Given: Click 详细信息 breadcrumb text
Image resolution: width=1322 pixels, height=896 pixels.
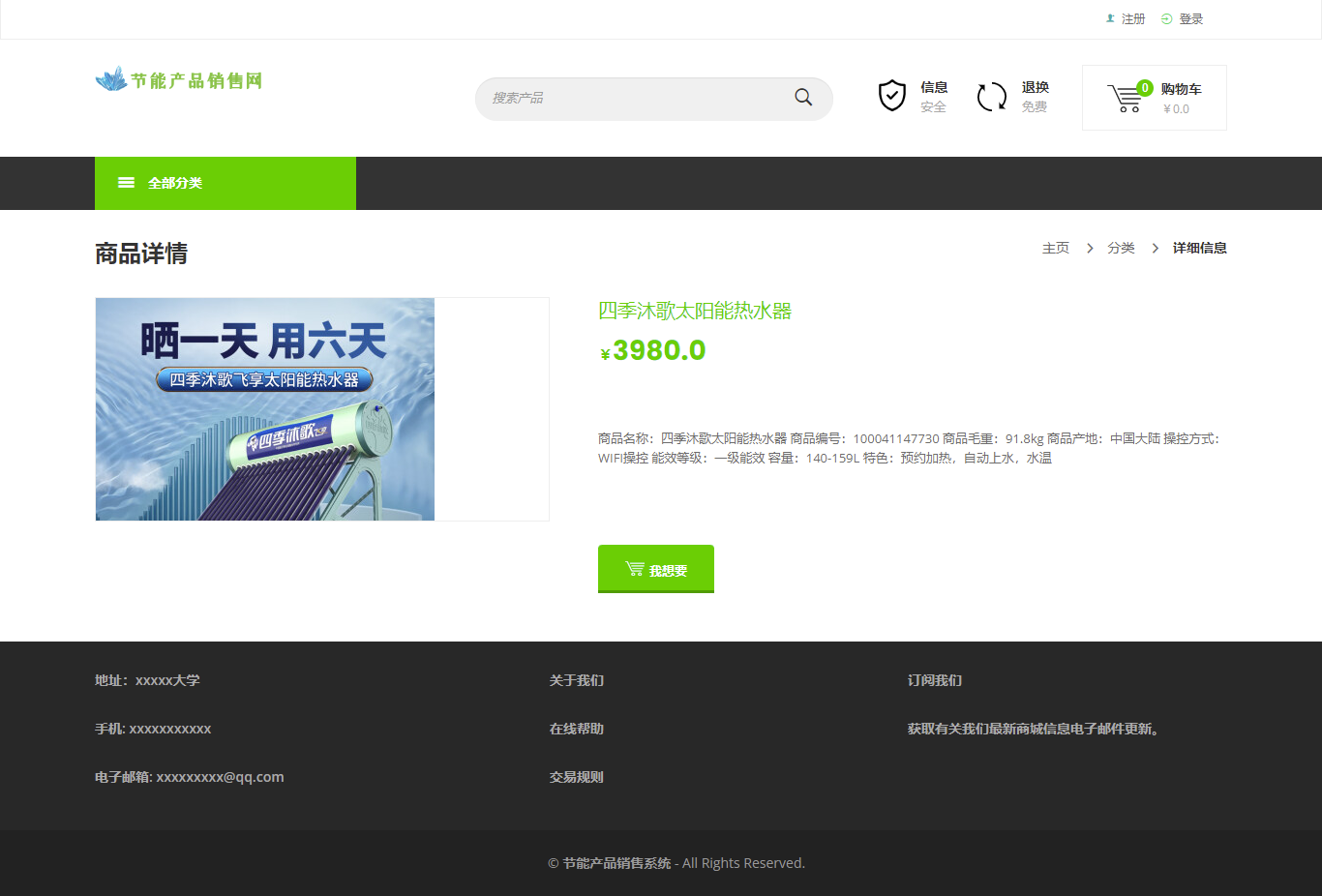Looking at the screenshot, I should (1200, 248).
